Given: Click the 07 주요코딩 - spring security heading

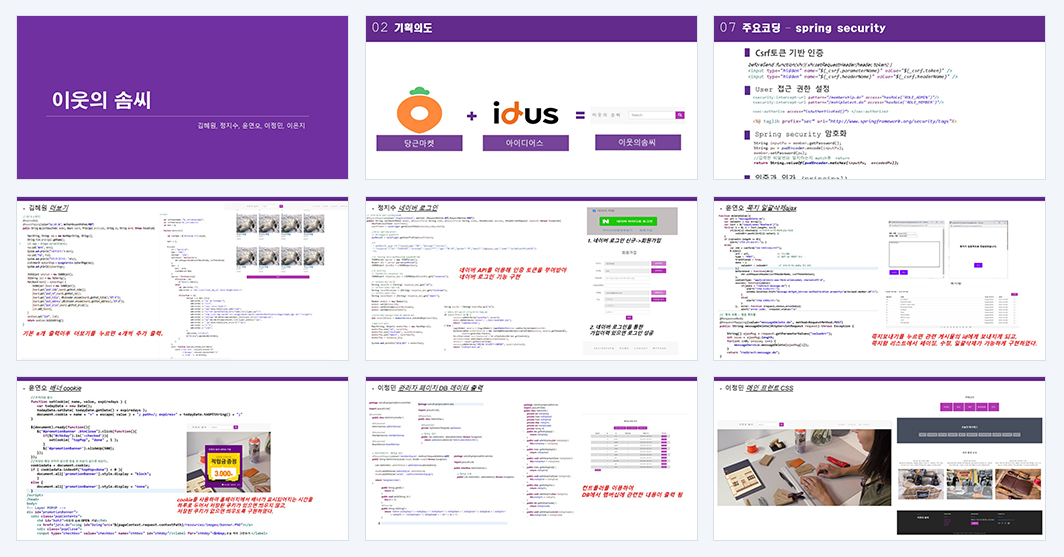Looking at the screenshot, I should coord(803,28).
